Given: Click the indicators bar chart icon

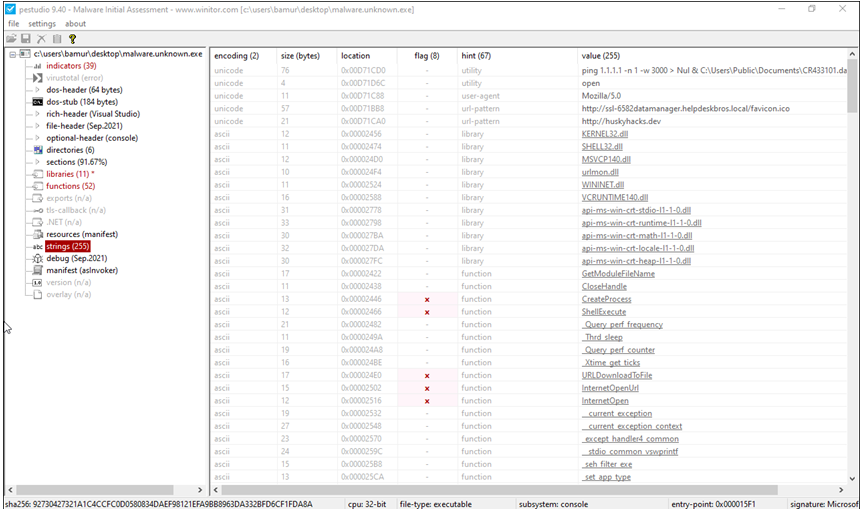Looking at the screenshot, I should click(37, 66).
